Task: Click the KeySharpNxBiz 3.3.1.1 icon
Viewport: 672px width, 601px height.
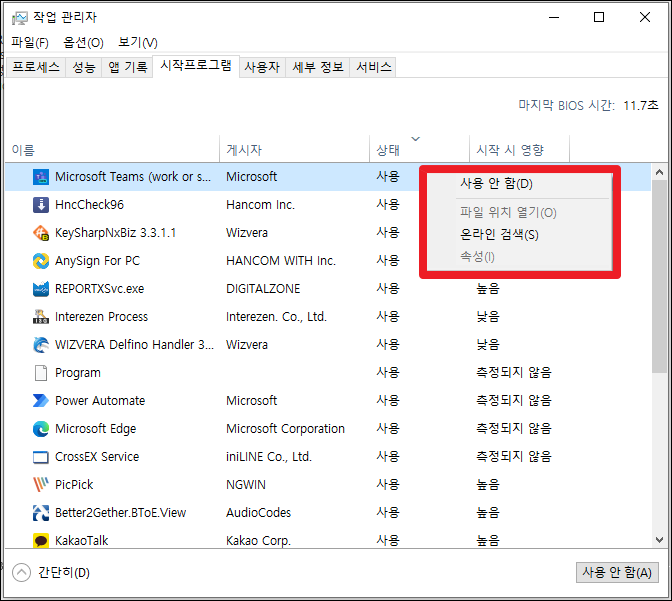Action: (x=41, y=233)
